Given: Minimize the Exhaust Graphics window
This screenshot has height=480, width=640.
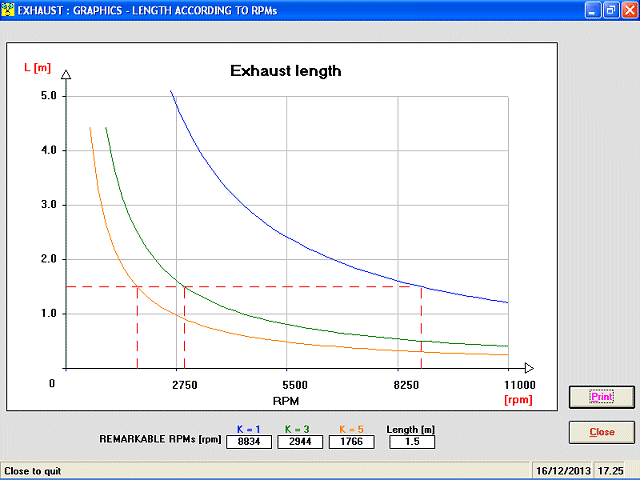Looking at the screenshot, I should 593,10.
